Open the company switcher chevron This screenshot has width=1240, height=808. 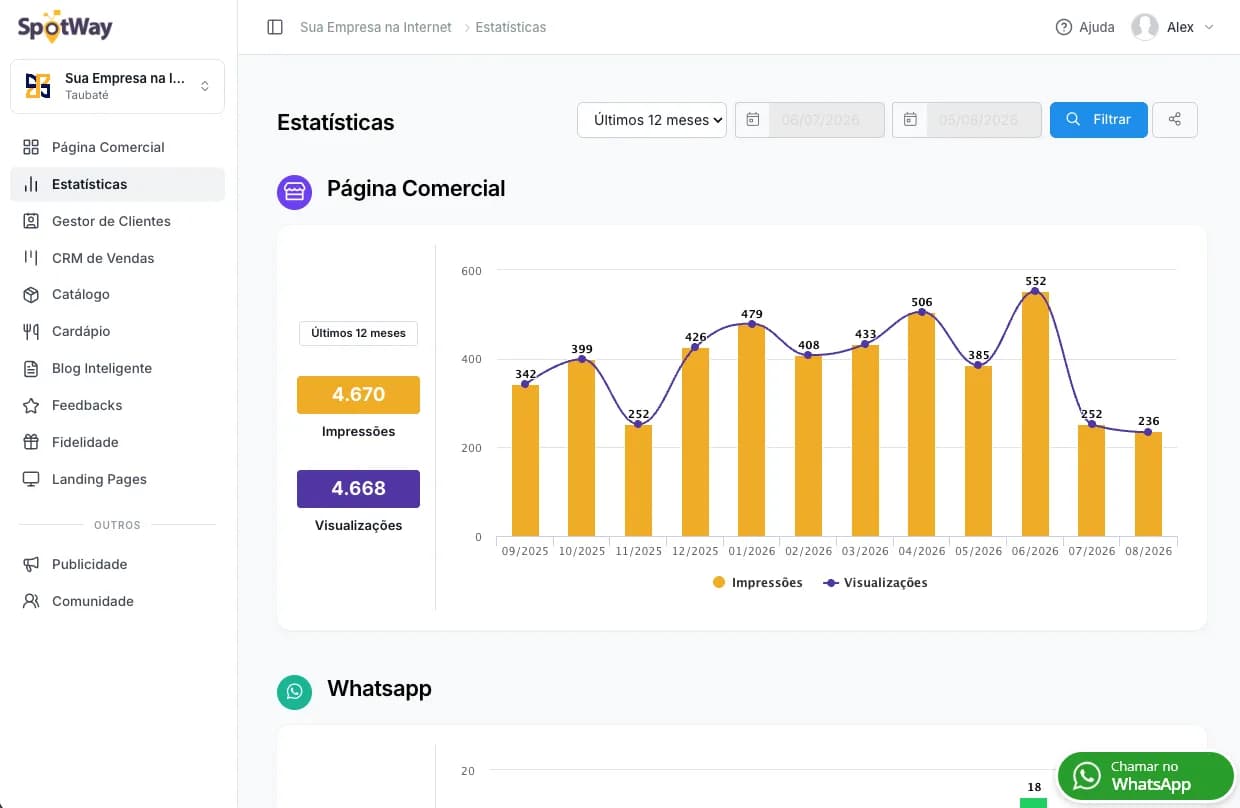205,86
